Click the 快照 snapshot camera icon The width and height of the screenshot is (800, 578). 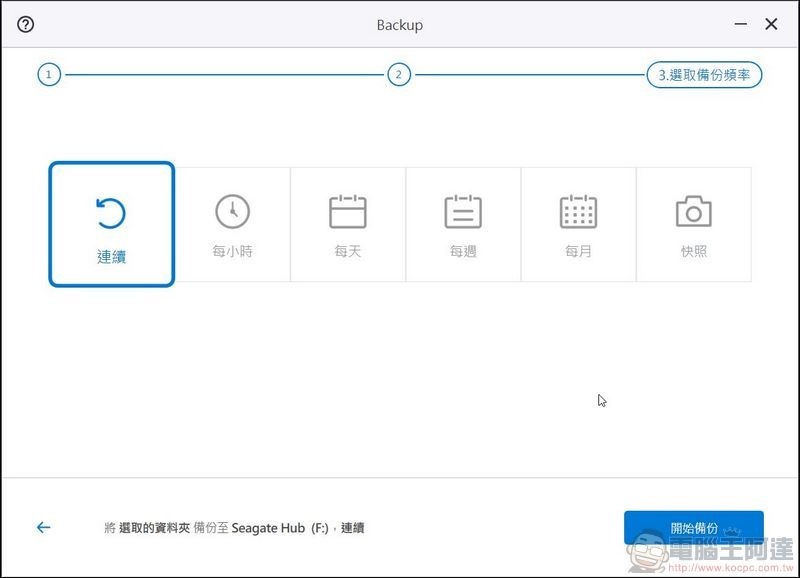click(695, 212)
